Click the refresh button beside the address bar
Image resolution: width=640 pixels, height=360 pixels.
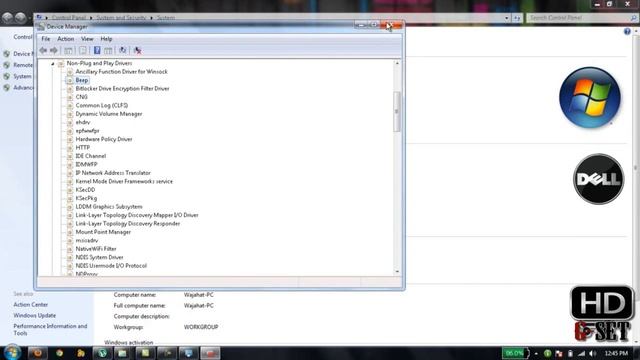coord(517,18)
